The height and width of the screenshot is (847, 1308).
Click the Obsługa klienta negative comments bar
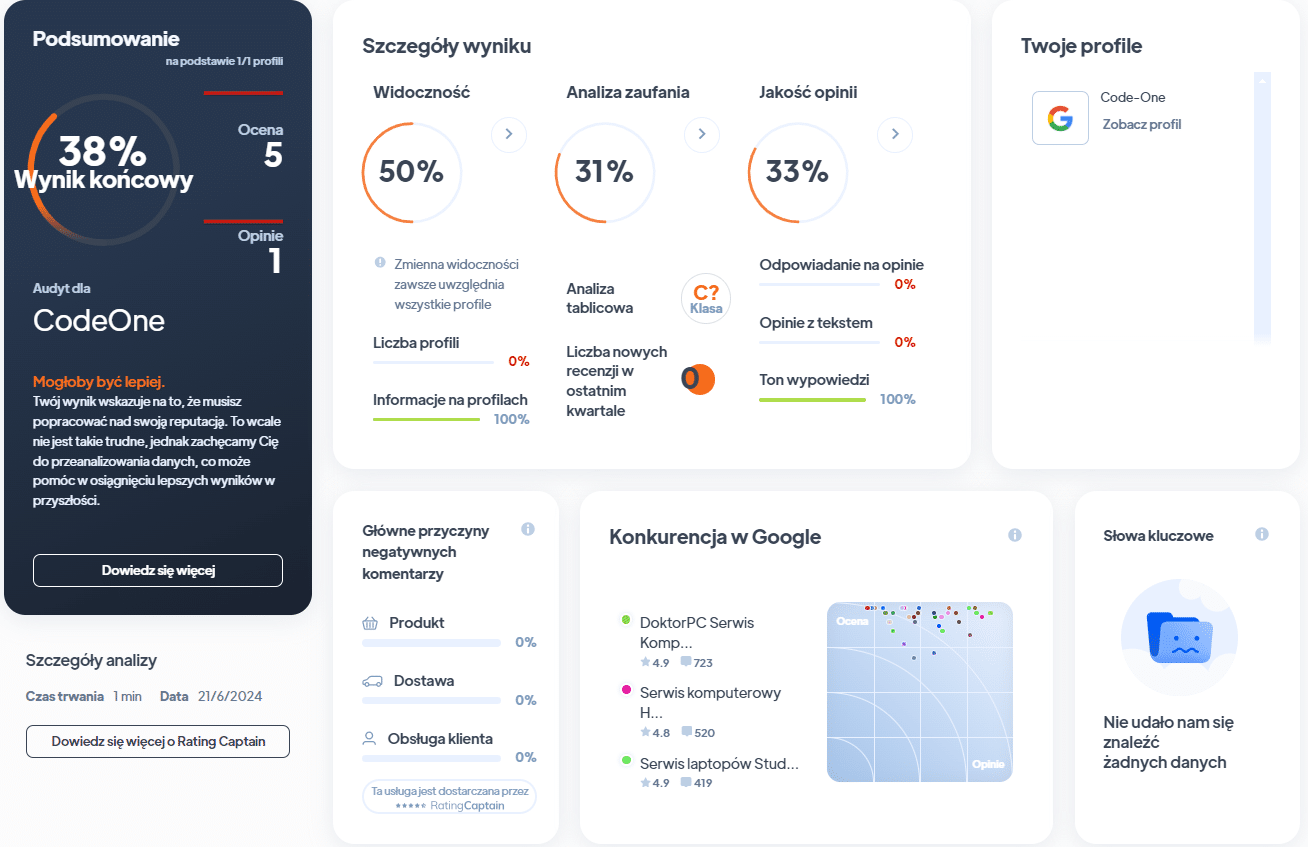431,757
